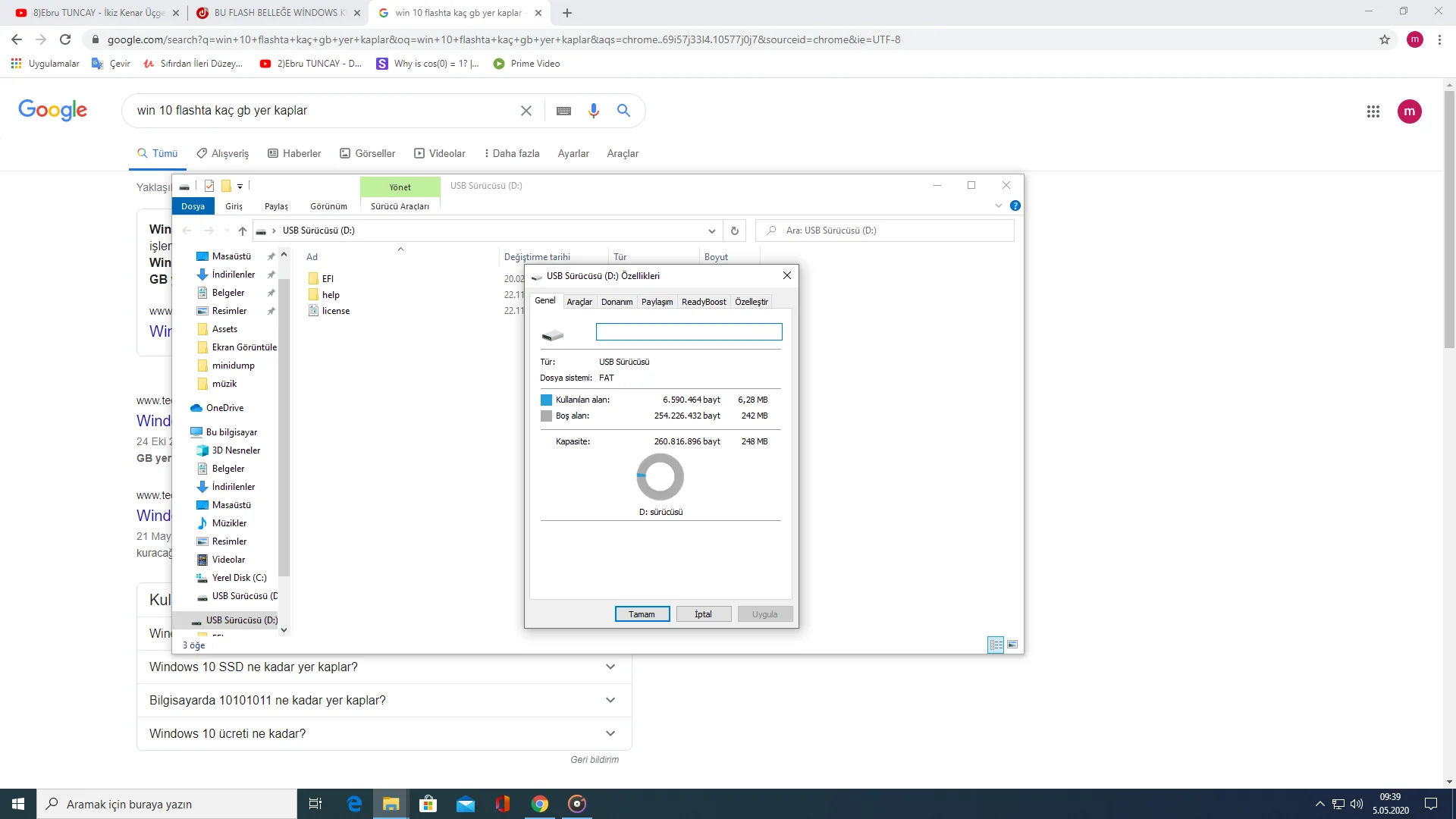1456x819 pixels.
Task: Click the up-one-level arrow in Explorer
Action: click(242, 231)
